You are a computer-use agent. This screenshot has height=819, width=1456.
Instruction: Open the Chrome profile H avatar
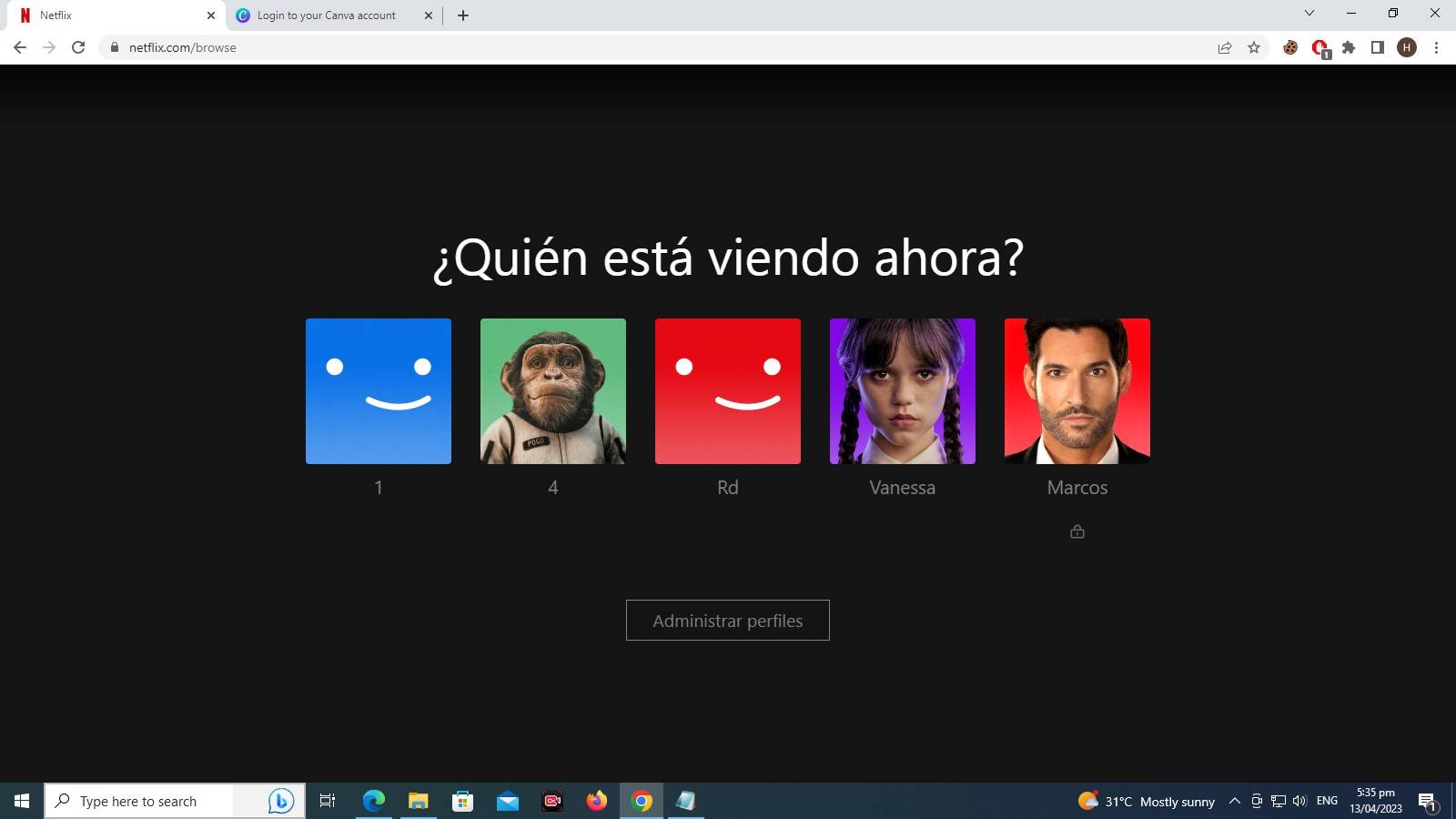point(1407,47)
